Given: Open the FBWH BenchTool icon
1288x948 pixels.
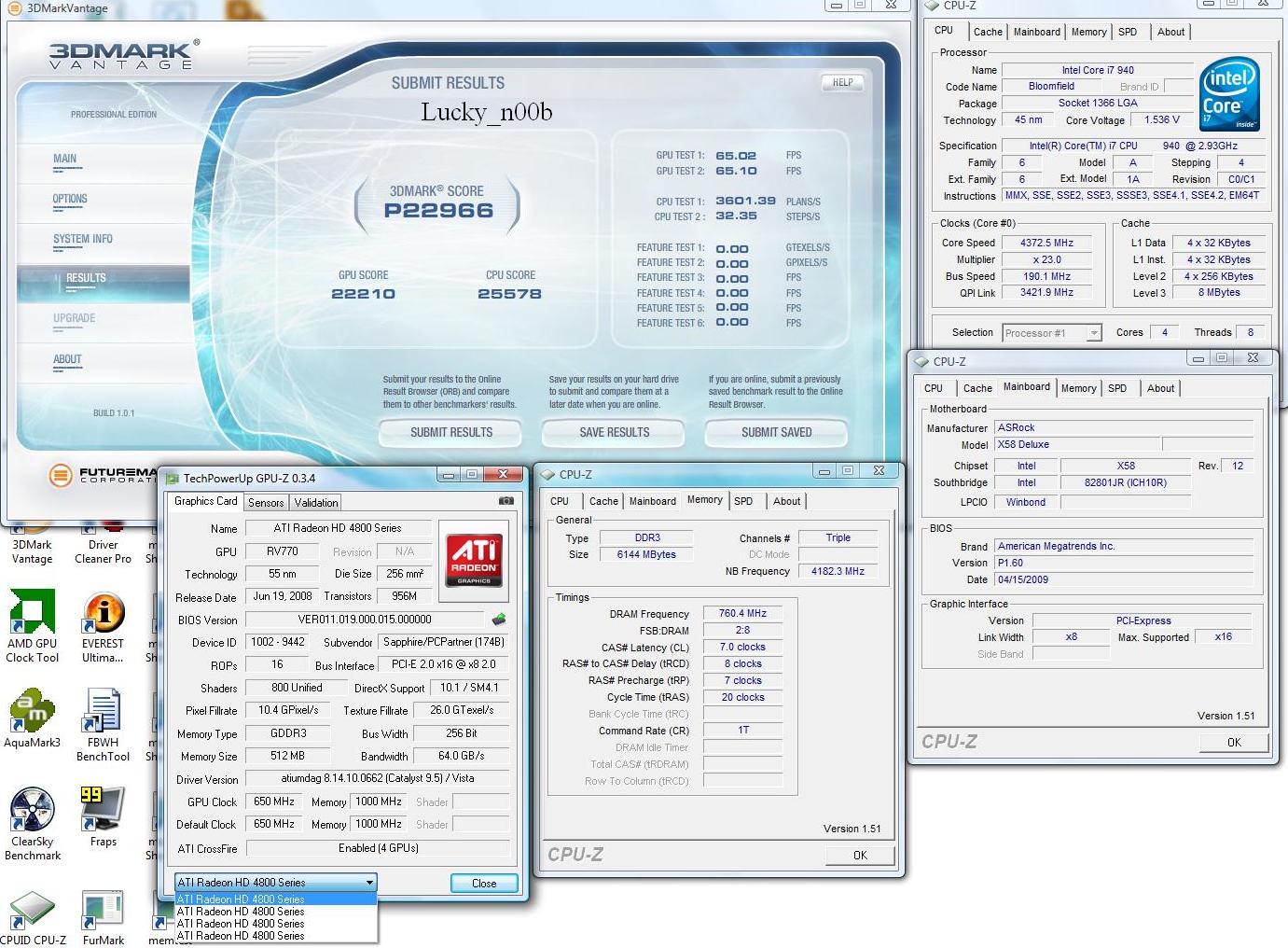Looking at the screenshot, I should (x=103, y=725).
